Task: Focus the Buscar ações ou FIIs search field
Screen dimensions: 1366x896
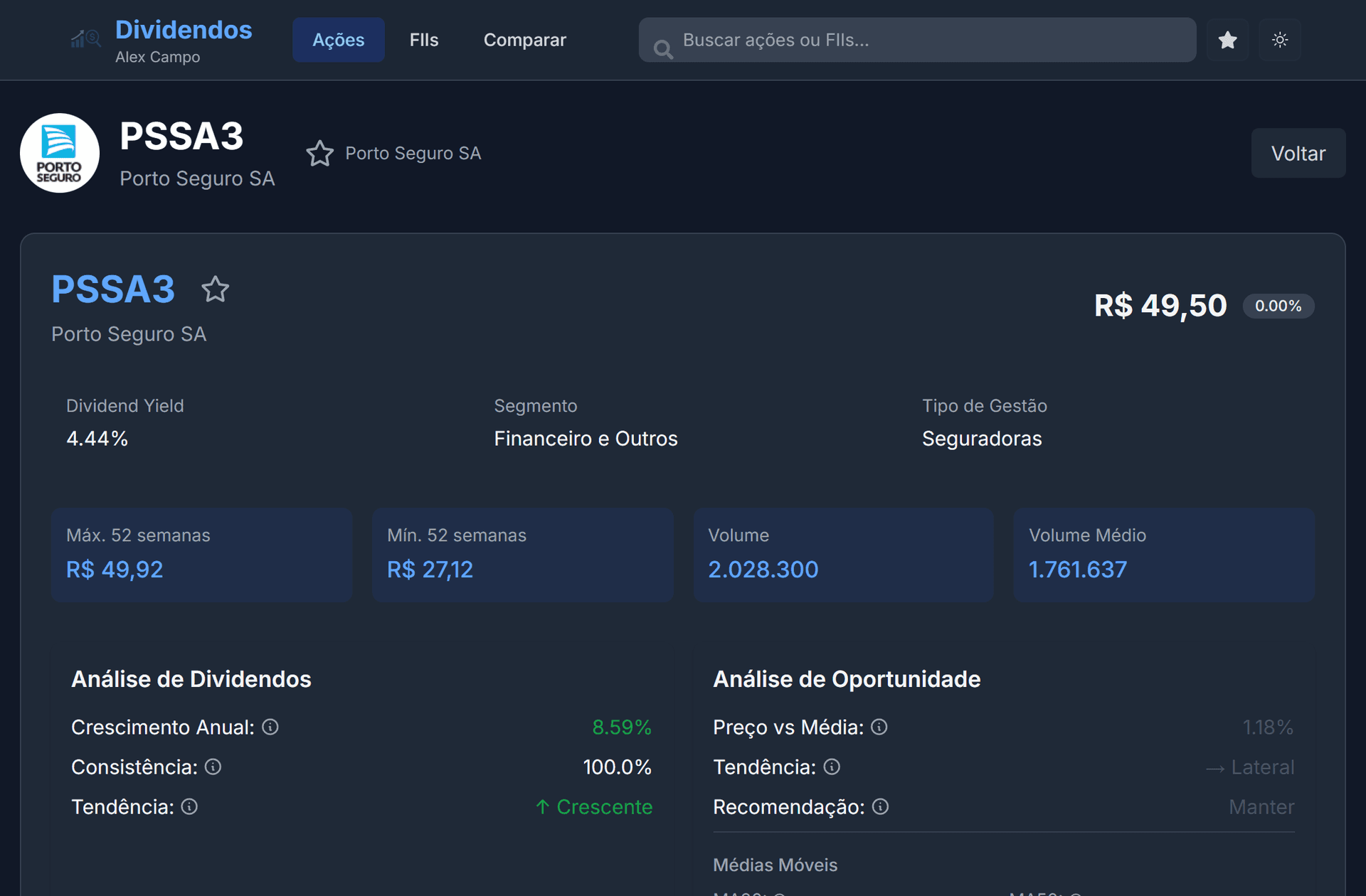Action: pos(917,40)
